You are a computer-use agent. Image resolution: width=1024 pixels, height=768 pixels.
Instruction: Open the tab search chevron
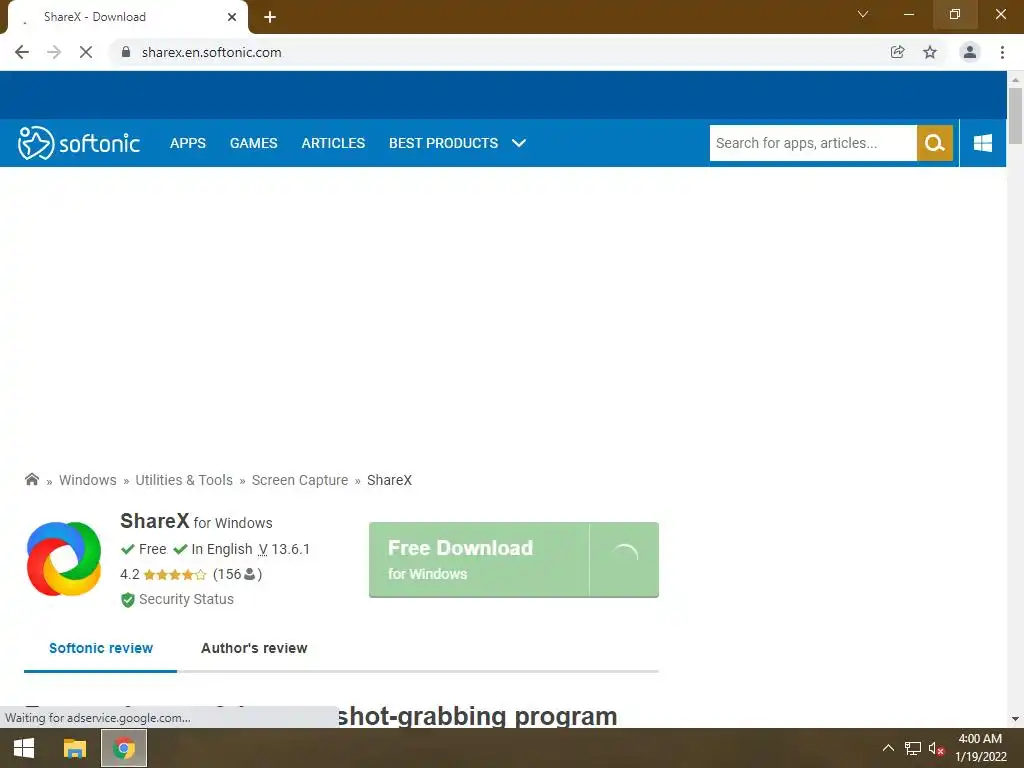[863, 14]
